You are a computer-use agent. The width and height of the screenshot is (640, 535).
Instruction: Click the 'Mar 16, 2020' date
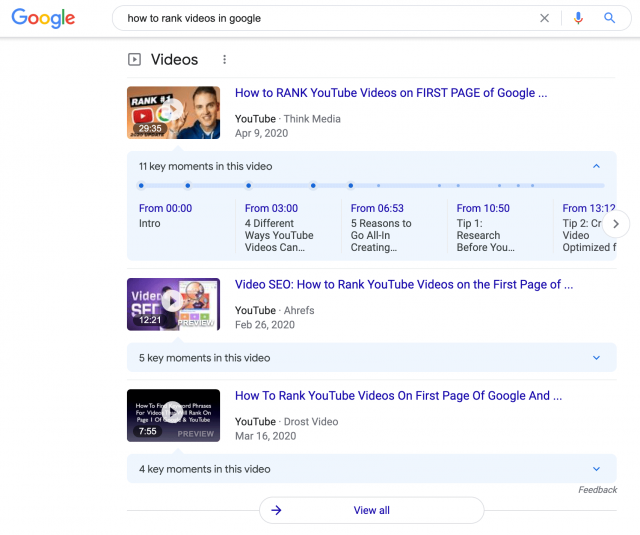click(x=266, y=436)
